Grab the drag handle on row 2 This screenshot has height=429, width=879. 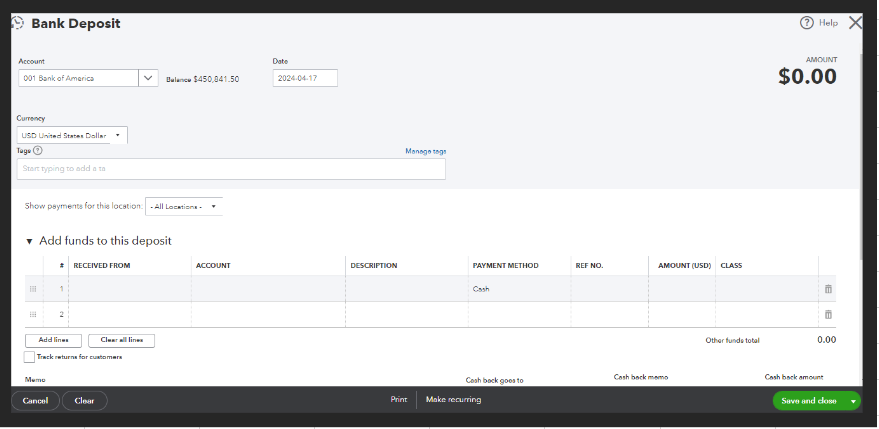[33, 315]
